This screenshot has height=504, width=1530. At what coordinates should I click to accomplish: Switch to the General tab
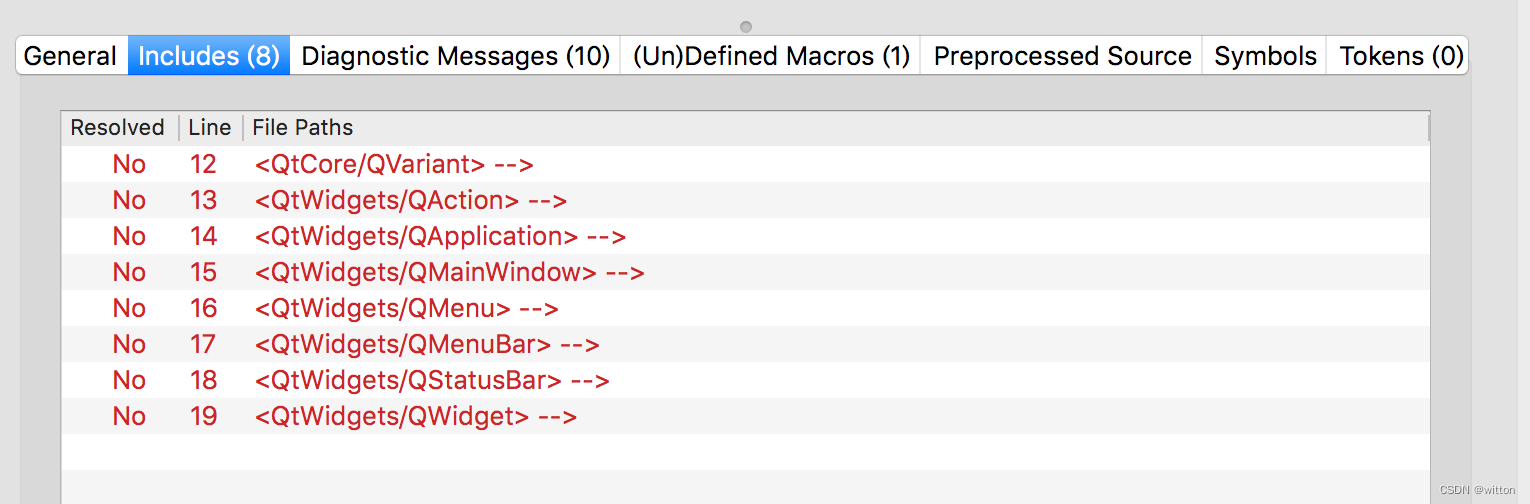pos(70,56)
